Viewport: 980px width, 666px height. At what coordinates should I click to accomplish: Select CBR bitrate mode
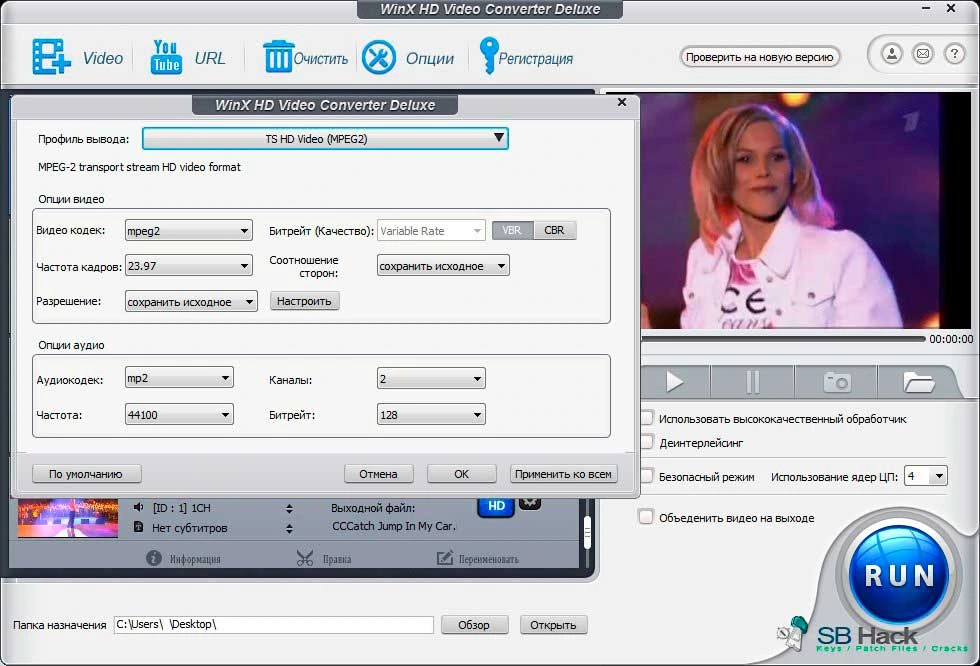554,230
